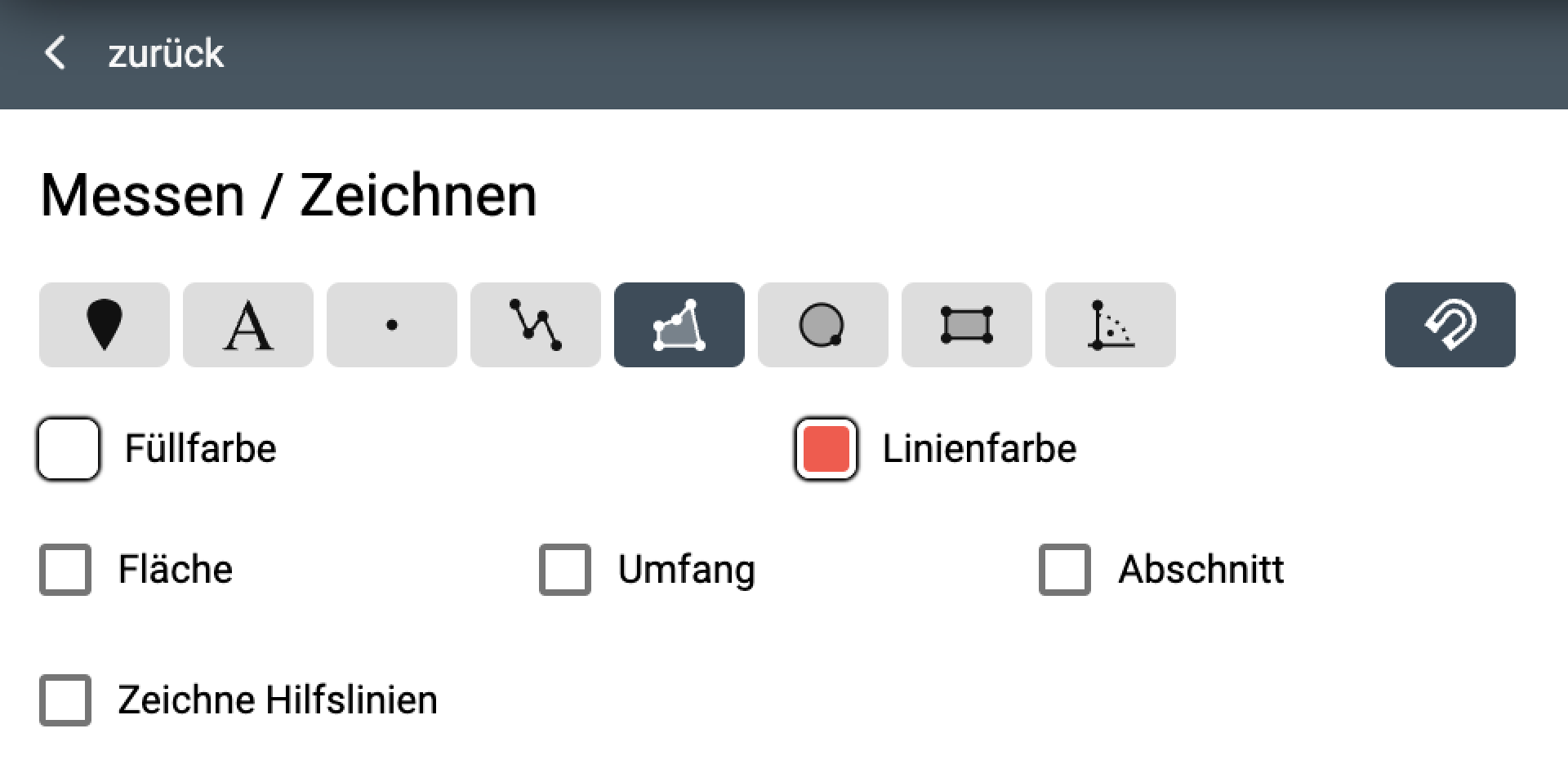Open the red Linienfarbe color swatch

click(826, 449)
